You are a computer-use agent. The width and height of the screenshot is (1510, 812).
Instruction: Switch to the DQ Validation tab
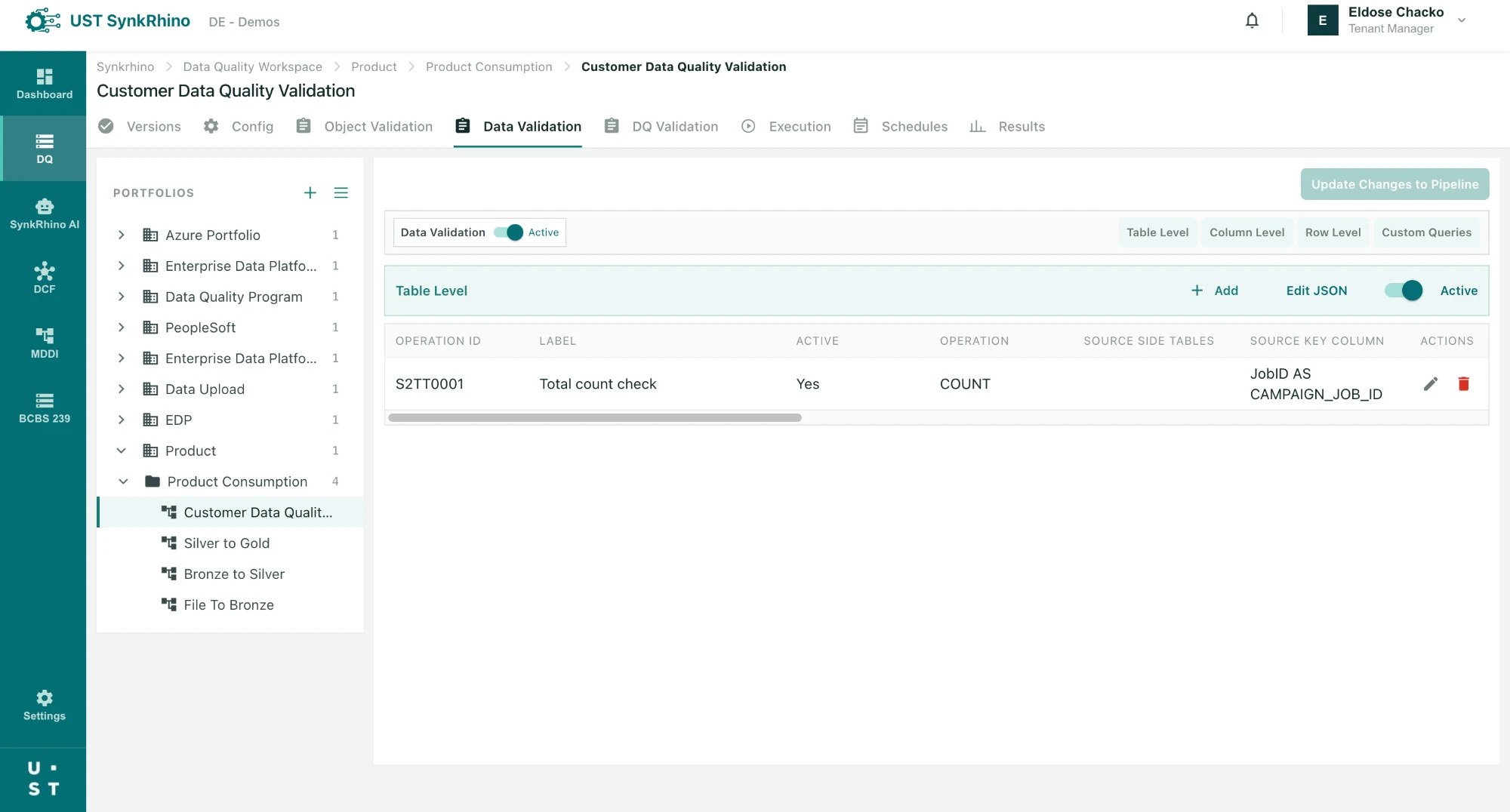661,127
